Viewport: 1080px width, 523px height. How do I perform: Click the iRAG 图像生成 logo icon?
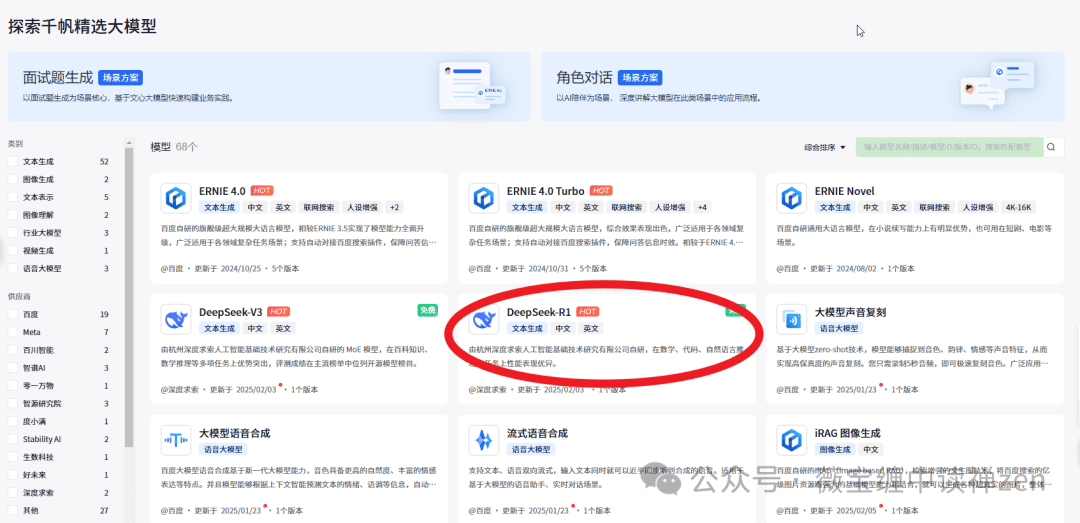[791, 440]
